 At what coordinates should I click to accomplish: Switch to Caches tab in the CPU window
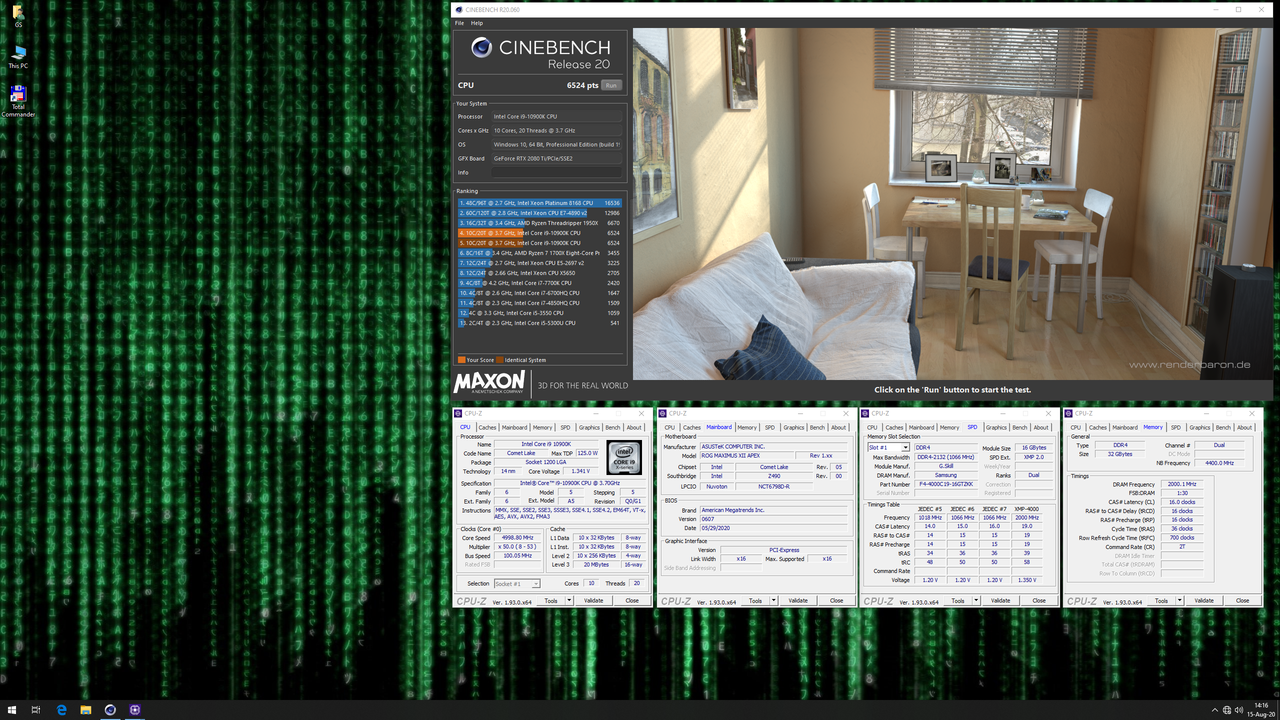(x=487, y=427)
